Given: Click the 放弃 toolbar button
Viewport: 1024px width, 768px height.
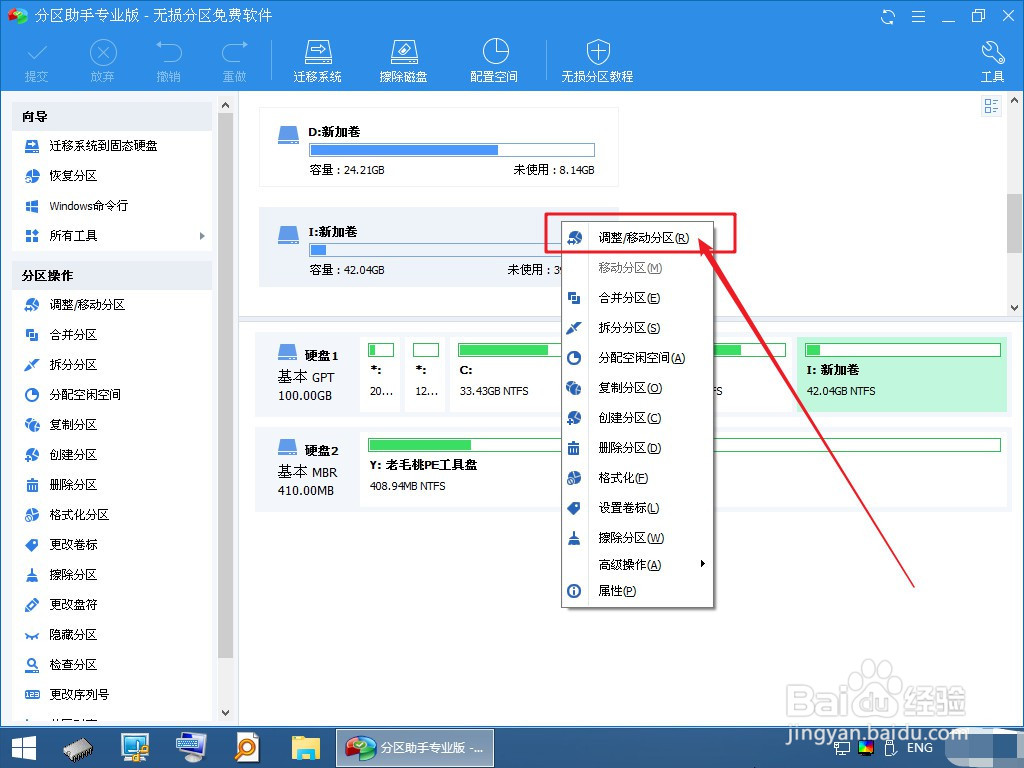Looking at the screenshot, I should (x=103, y=62).
